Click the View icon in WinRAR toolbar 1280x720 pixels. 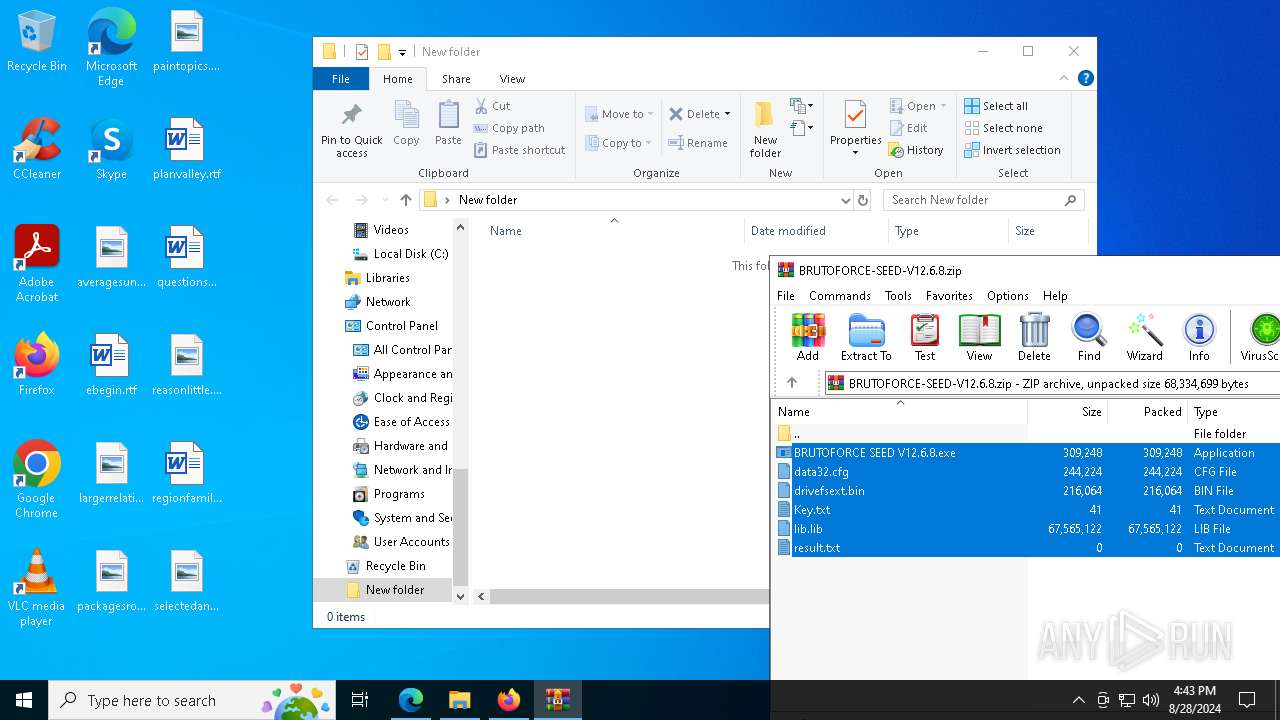979,337
